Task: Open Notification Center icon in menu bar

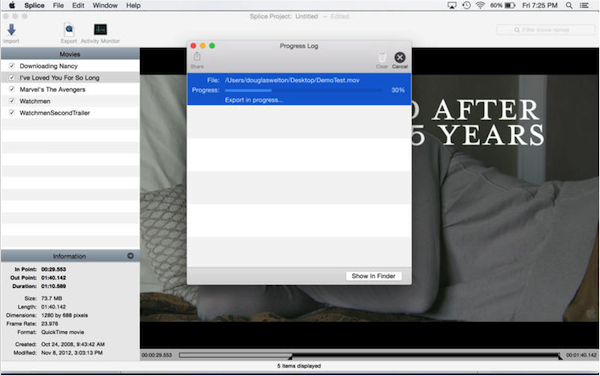Action: pos(584,5)
